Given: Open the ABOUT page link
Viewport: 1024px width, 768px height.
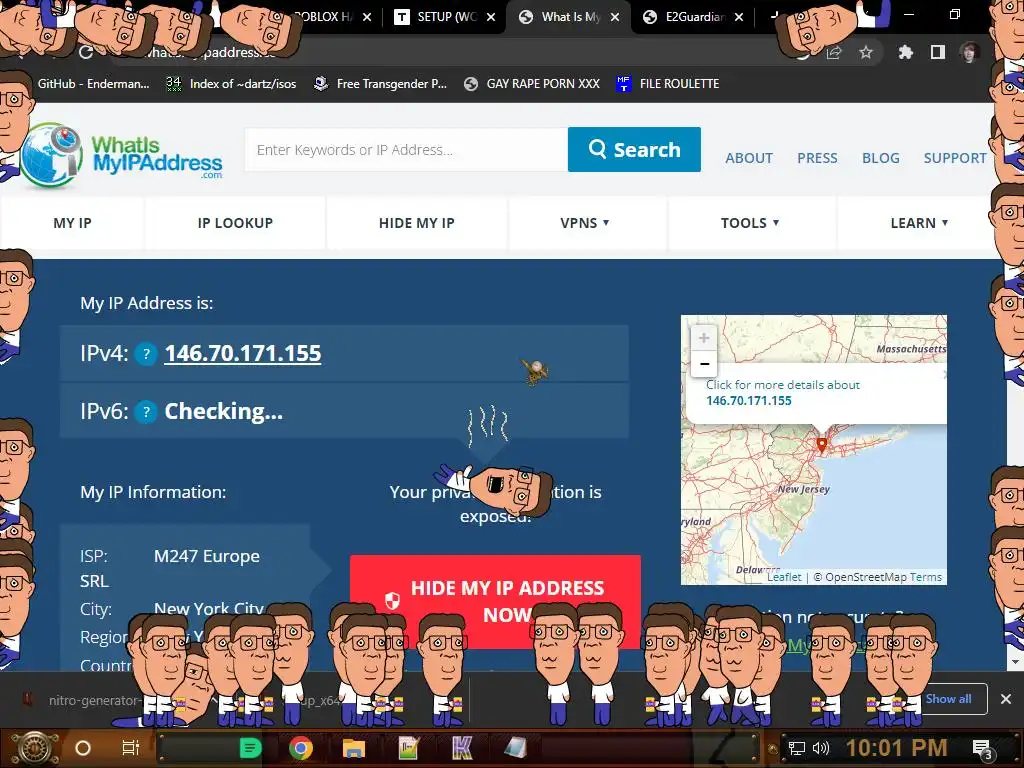Looking at the screenshot, I should click(x=749, y=158).
